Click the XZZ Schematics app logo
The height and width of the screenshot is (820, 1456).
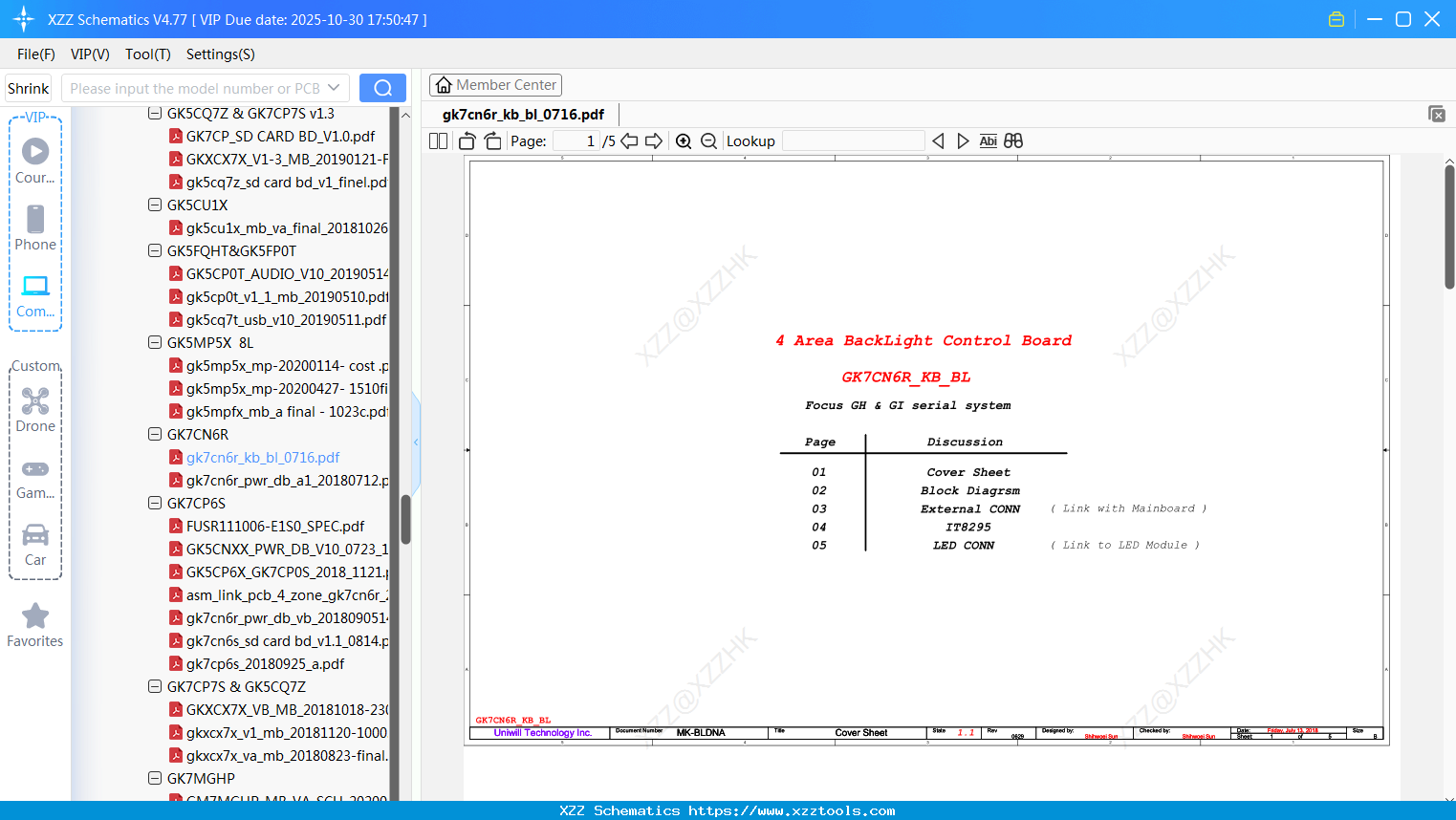coord(24,19)
